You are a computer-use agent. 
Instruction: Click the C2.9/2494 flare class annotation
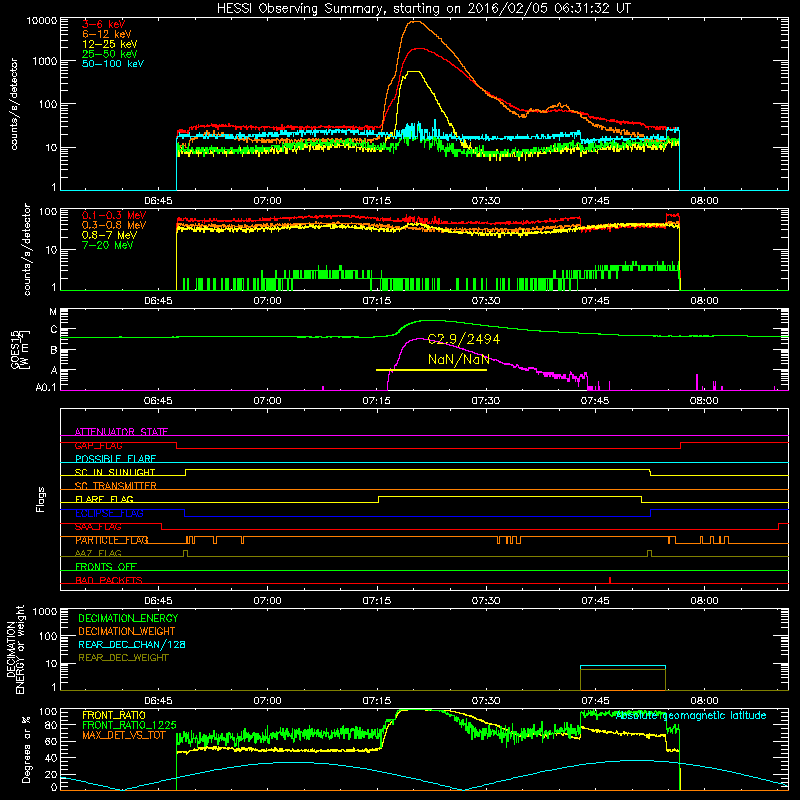pos(464,339)
